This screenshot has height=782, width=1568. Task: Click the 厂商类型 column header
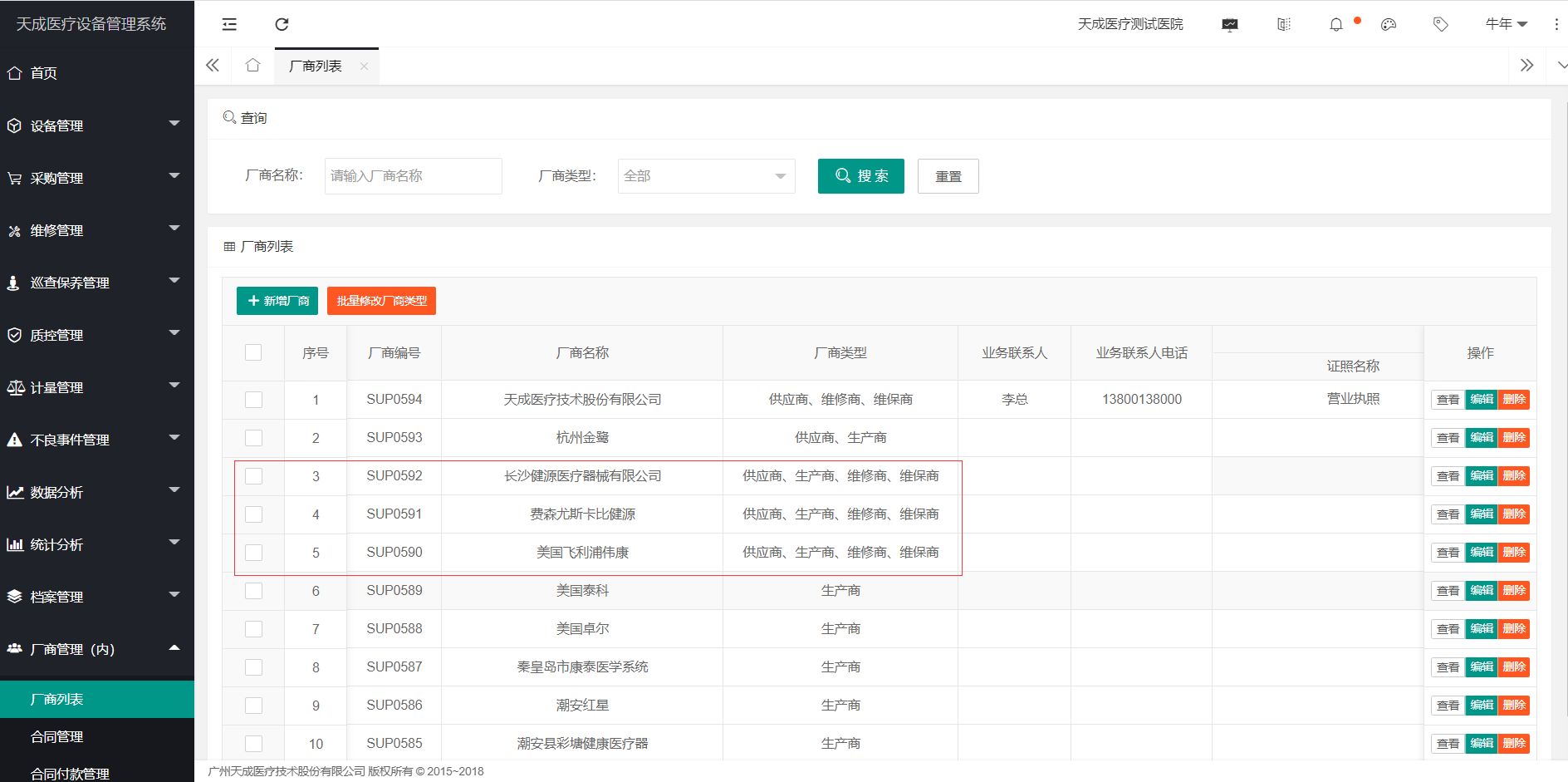840,353
